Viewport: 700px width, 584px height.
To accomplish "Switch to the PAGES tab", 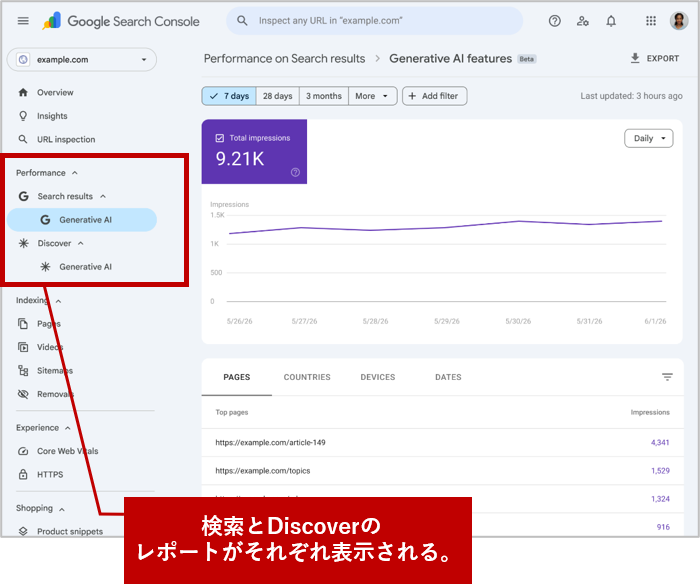I will [237, 377].
